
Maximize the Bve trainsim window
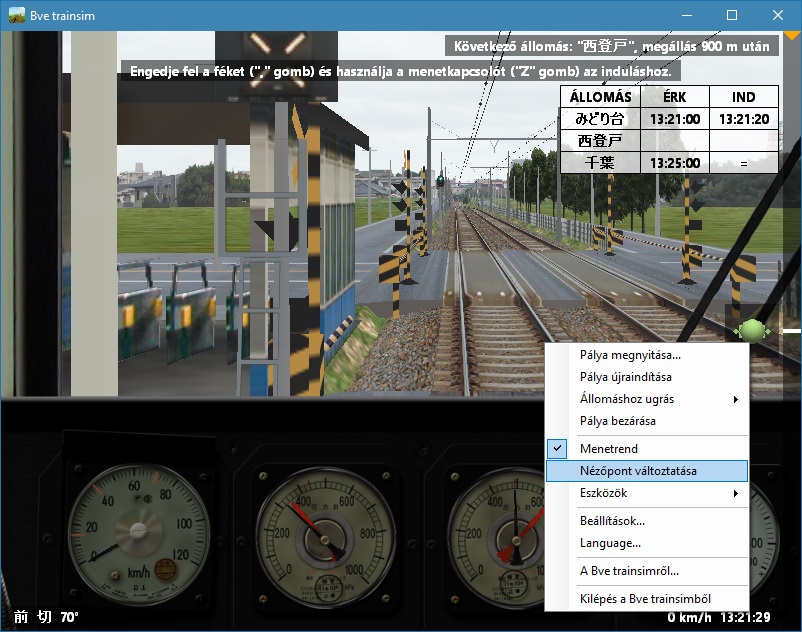click(x=731, y=16)
